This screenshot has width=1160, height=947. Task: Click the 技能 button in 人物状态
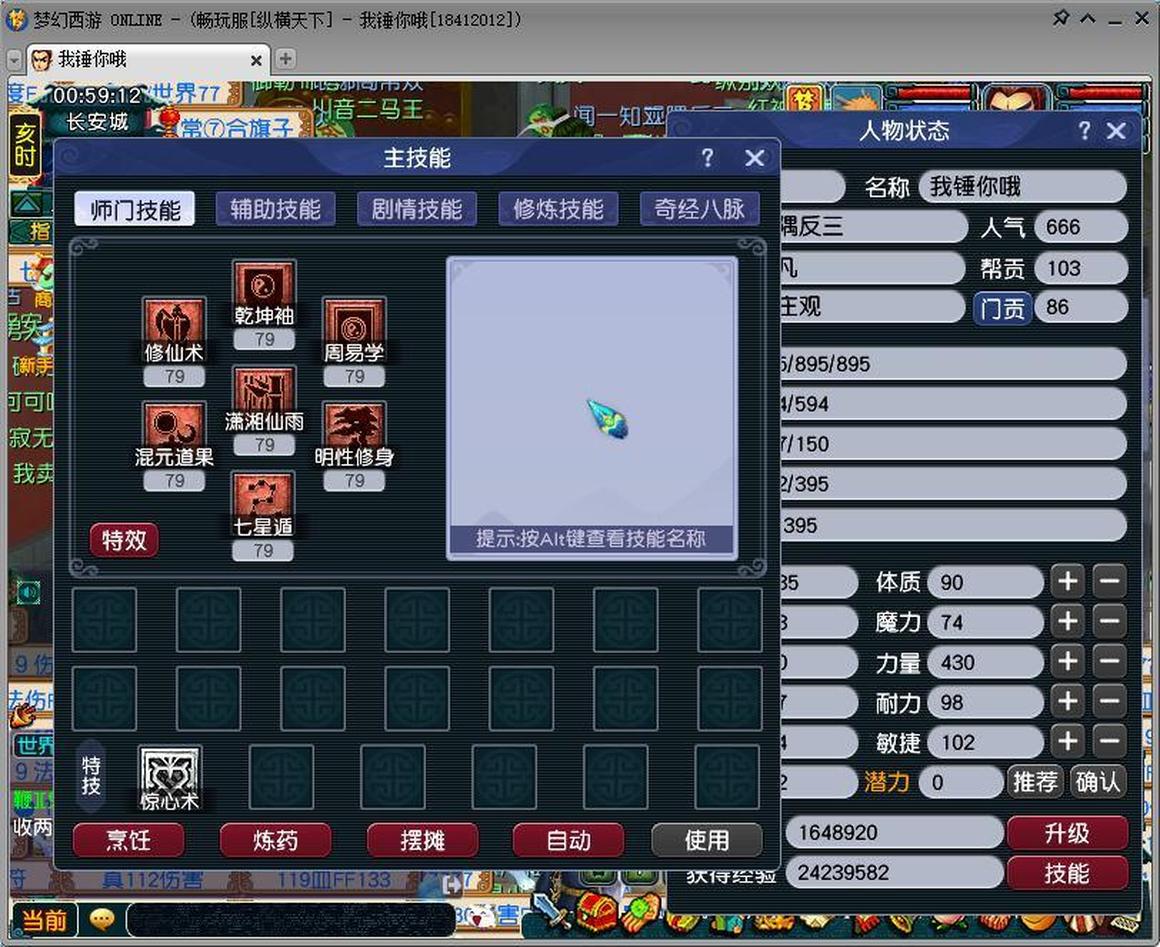coord(1067,873)
